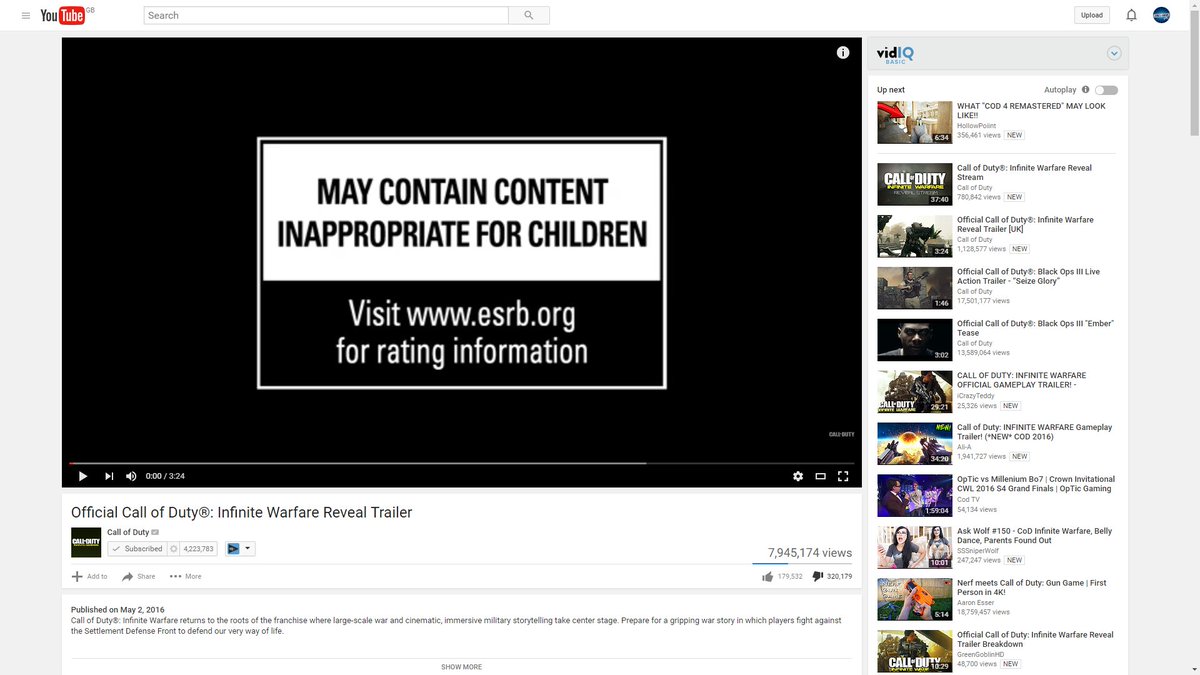Viewport: 1200px width, 675px height.
Task: Click the vidIQ Basic logo
Action: click(x=895, y=54)
